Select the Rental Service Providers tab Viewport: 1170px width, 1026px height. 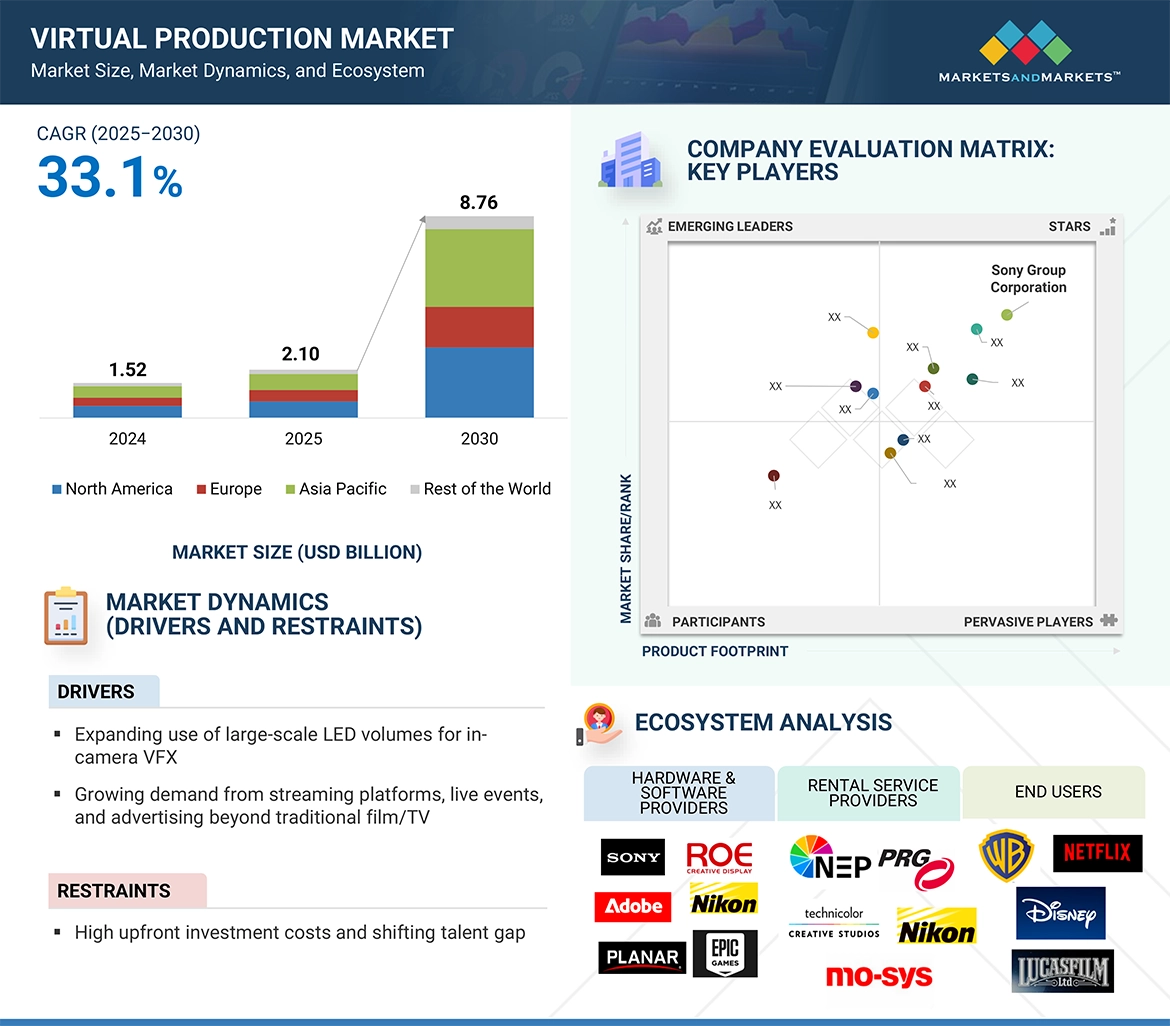pyautogui.click(x=872, y=792)
